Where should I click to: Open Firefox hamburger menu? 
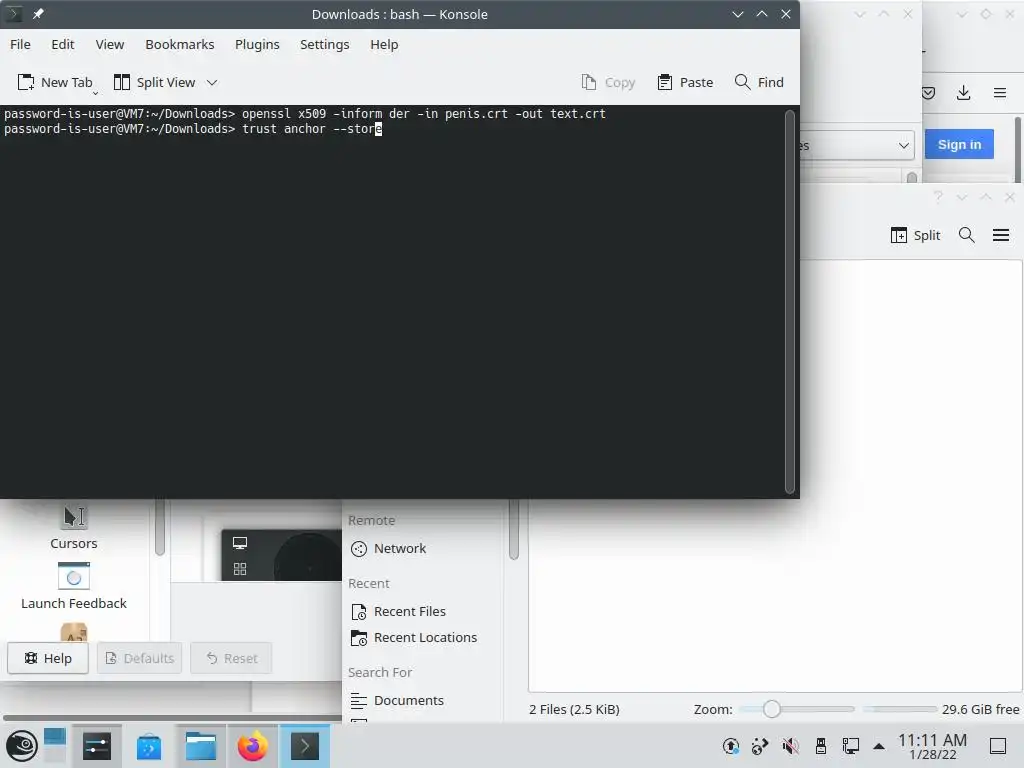pos(1000,93)
